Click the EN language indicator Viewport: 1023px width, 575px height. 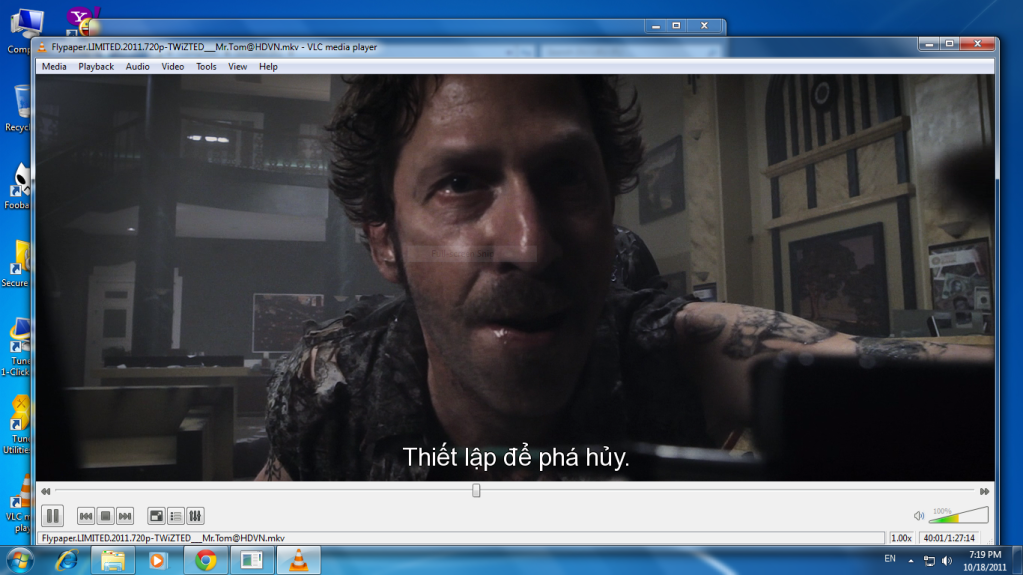pos(890,559)
